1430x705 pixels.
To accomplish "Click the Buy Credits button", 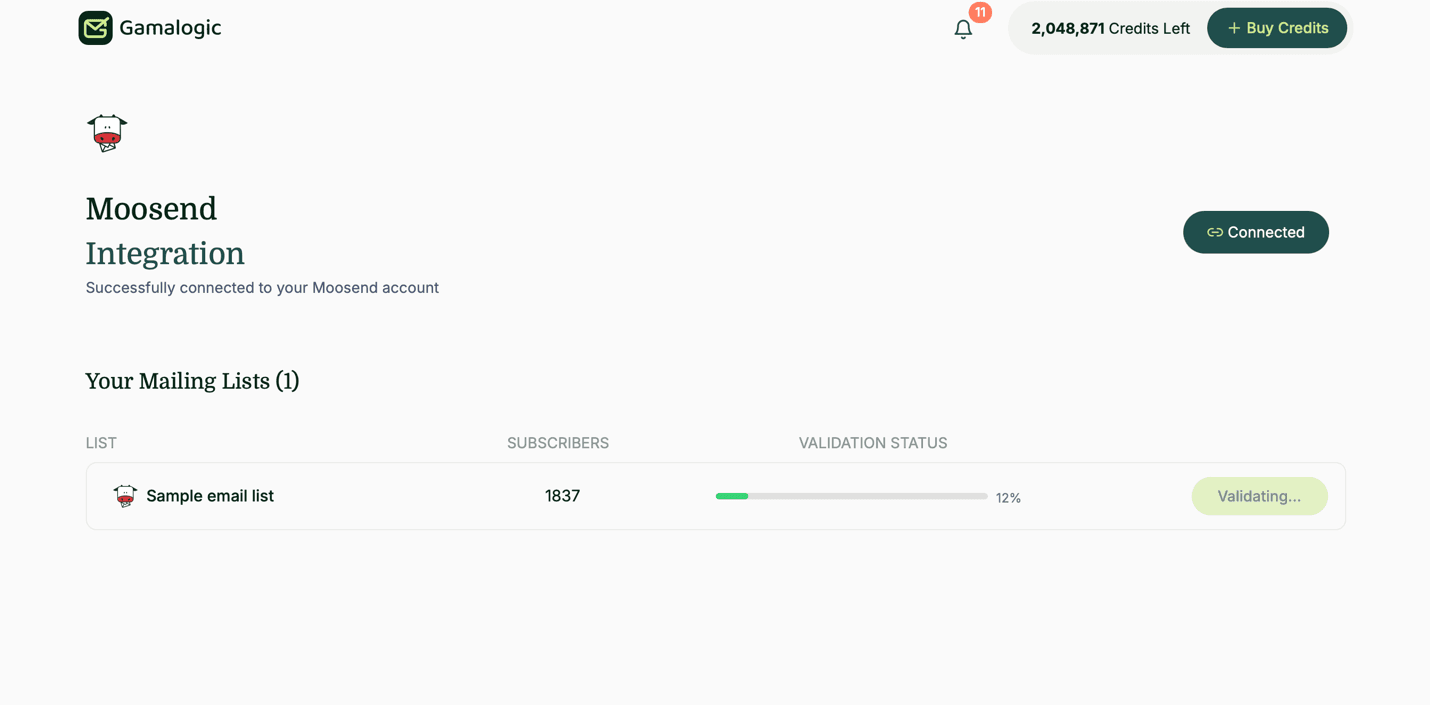I will click(x=1277, y=28).
